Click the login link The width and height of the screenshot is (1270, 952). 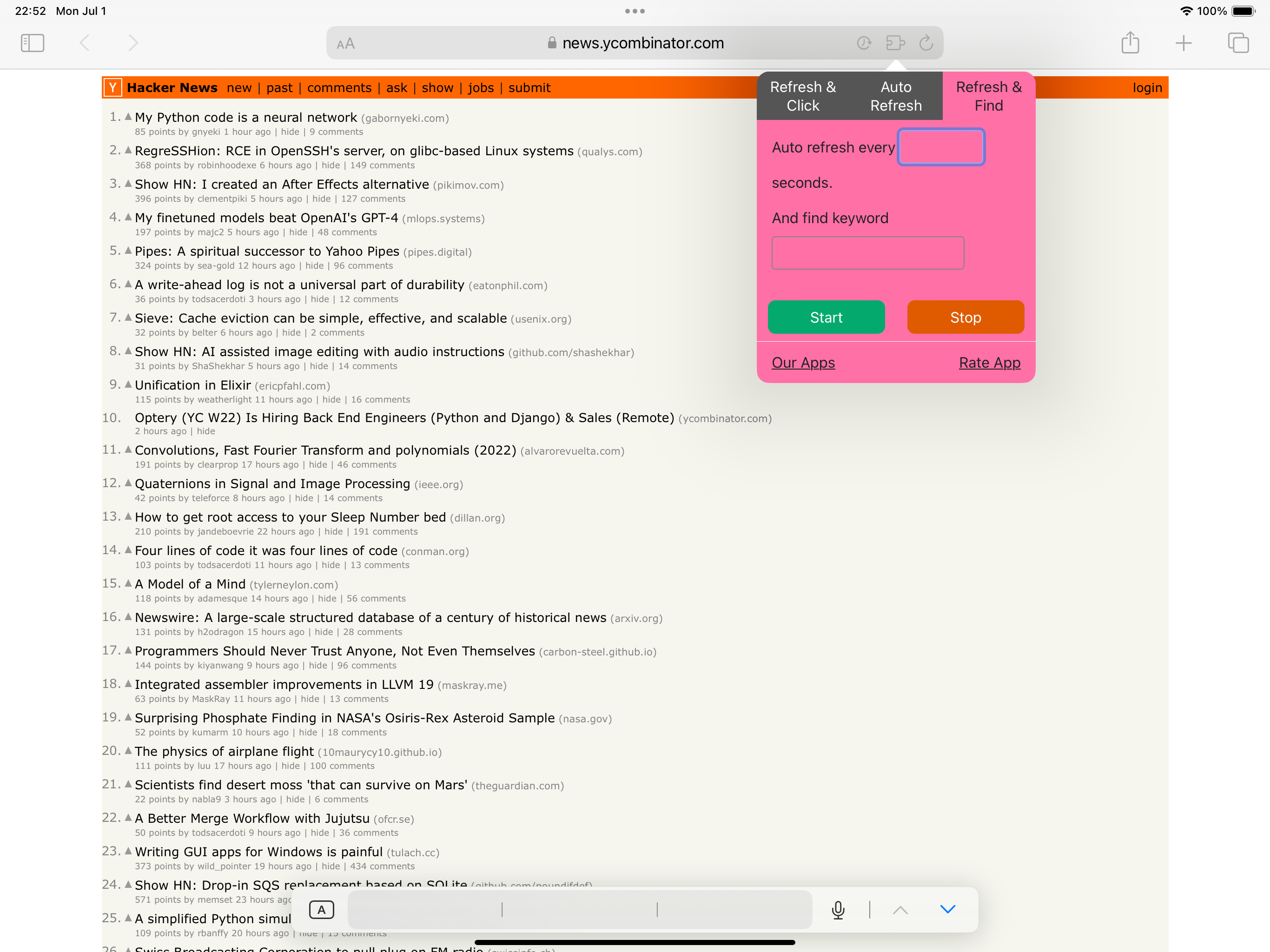pos(1147,88)
